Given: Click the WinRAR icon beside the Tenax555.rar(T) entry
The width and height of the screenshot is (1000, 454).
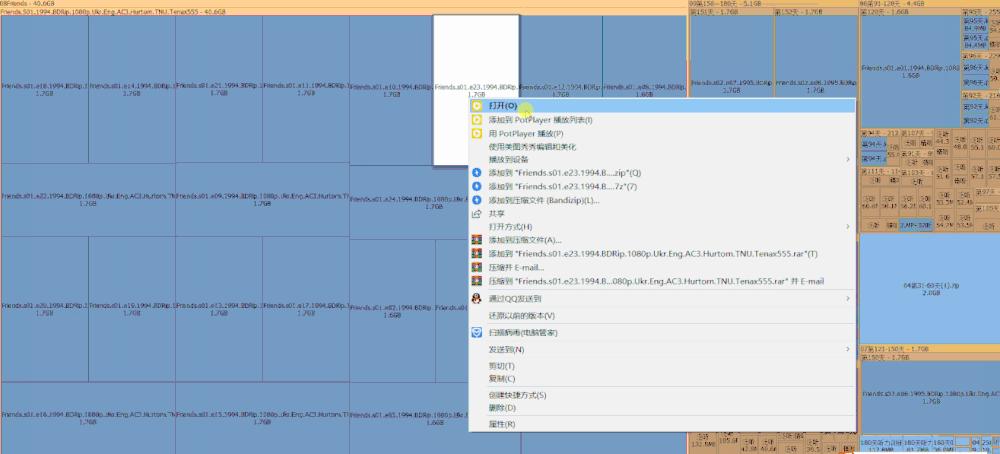Looking at the screenshot, I should pyautogui.click(x=476, y=254).
